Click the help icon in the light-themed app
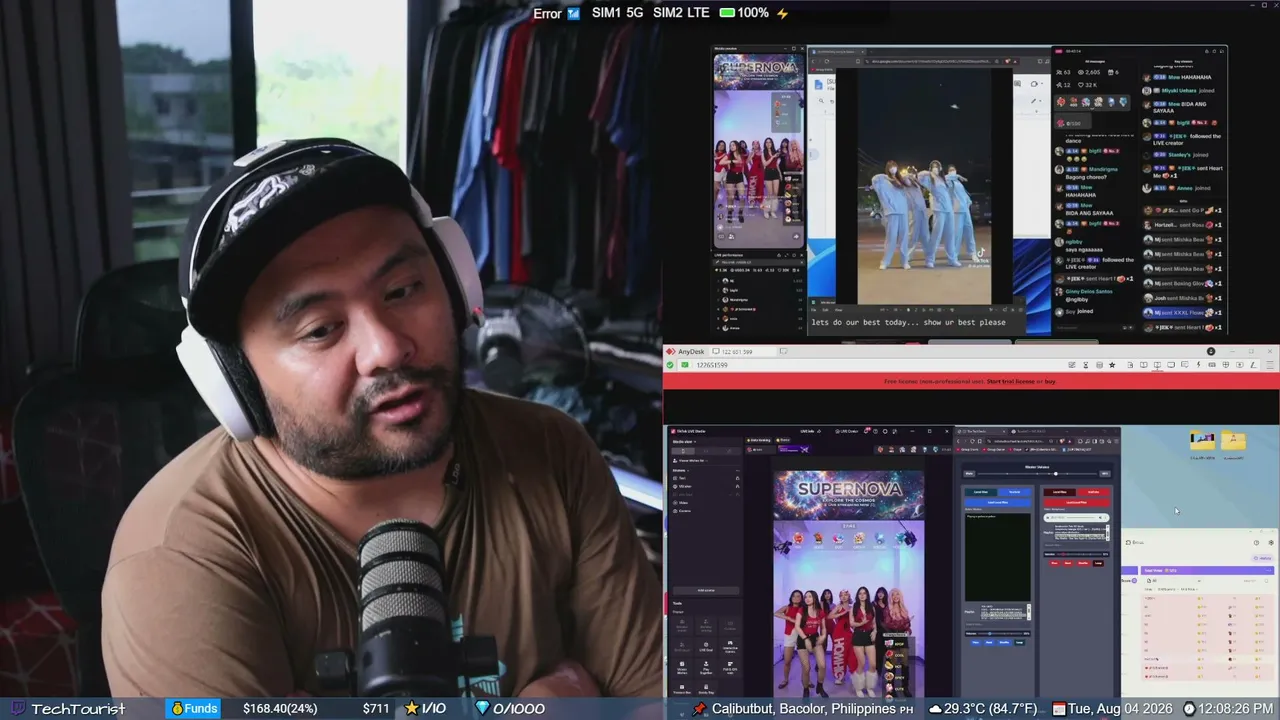1280x720 pixels. click(x=1257, y=543)
